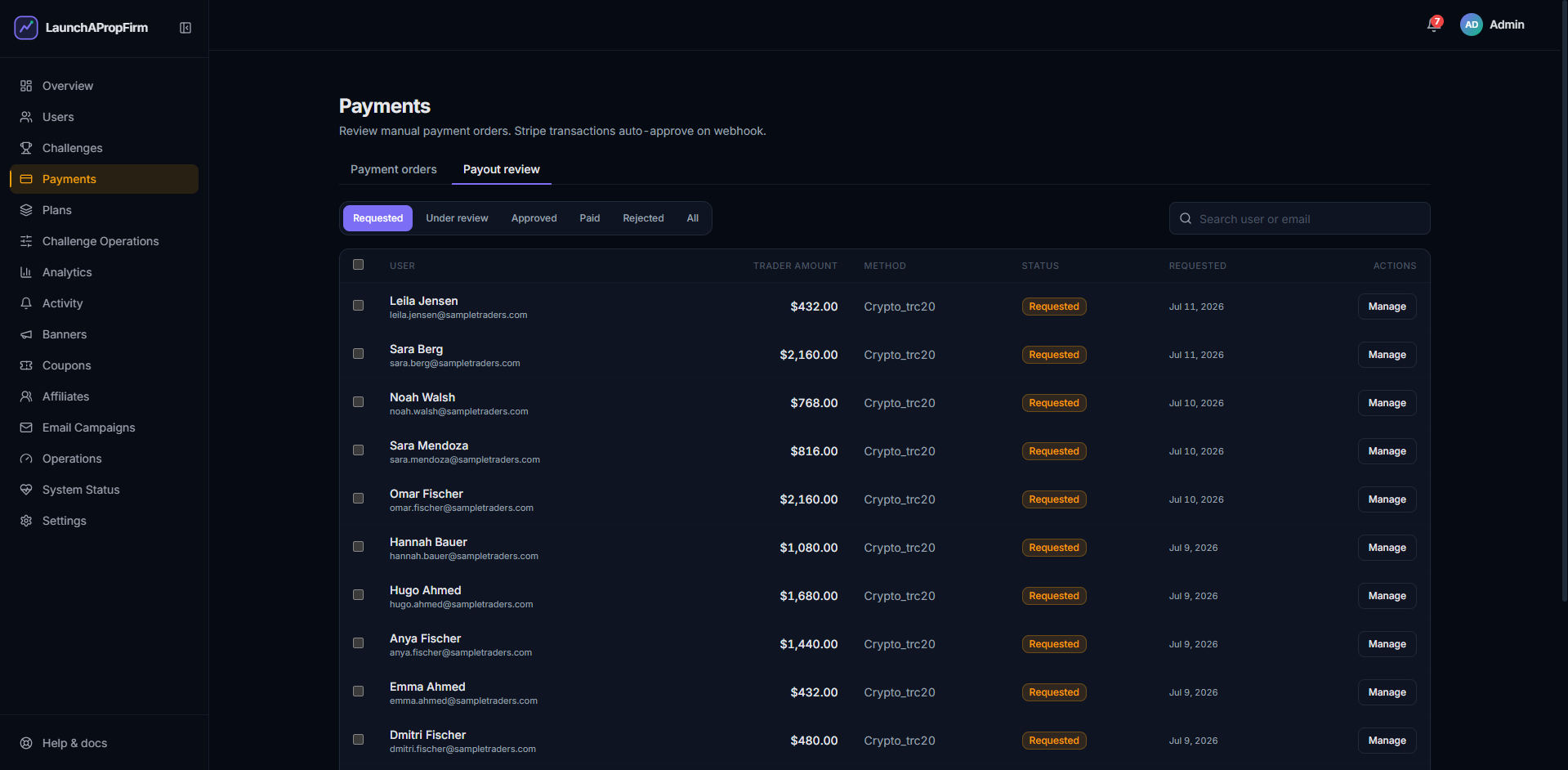1568x770 pixels.
Task: Click the search magnifier icon
Action: (1186, 218)
